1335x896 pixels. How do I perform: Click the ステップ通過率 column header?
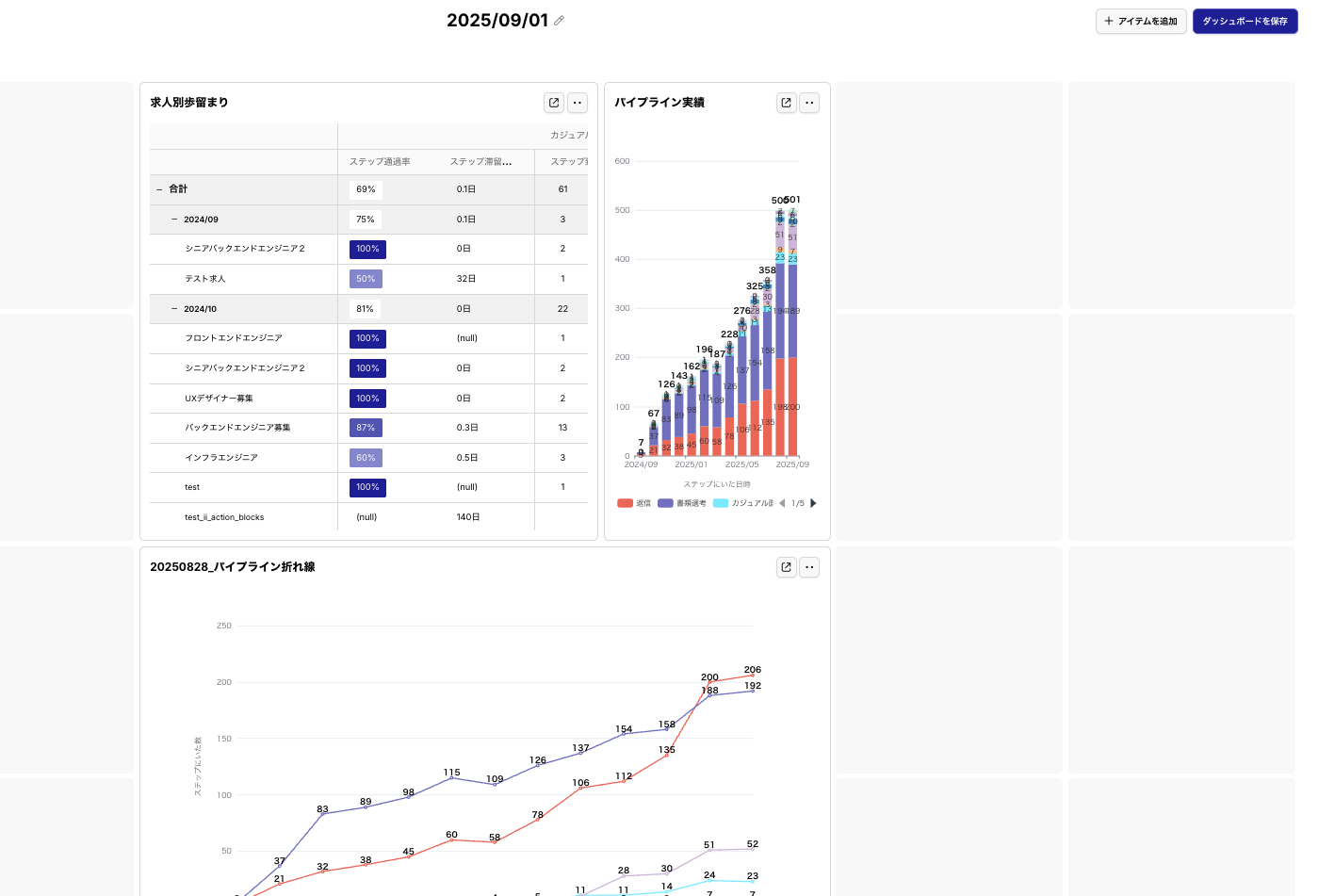(x=380, y=162)
